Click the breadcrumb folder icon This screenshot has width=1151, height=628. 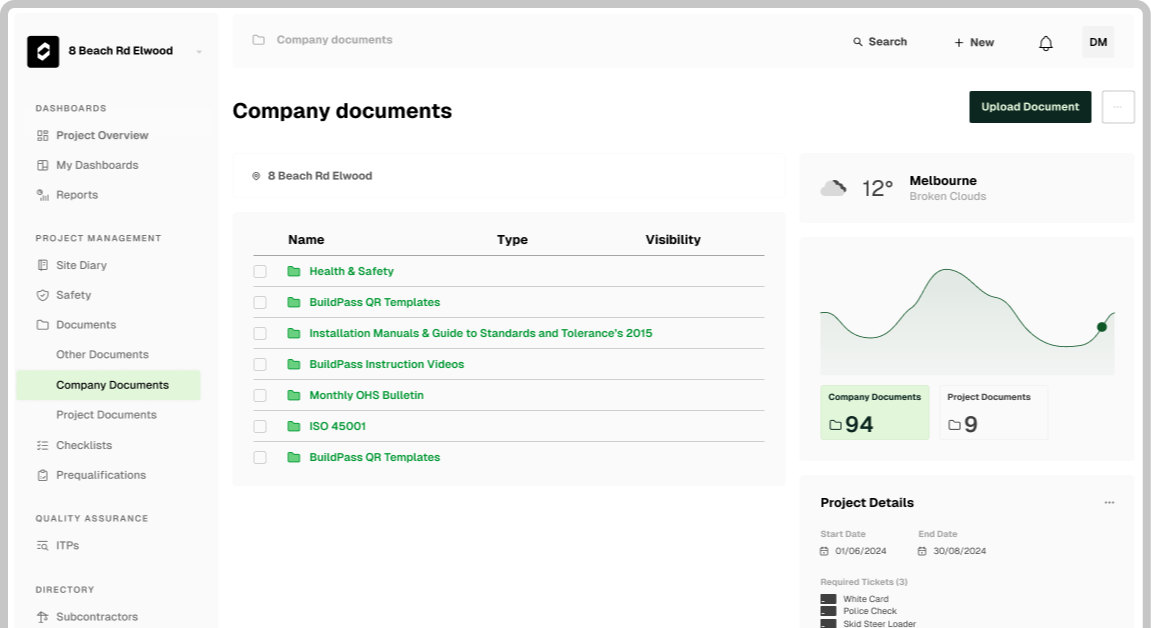tap(258, 40)
